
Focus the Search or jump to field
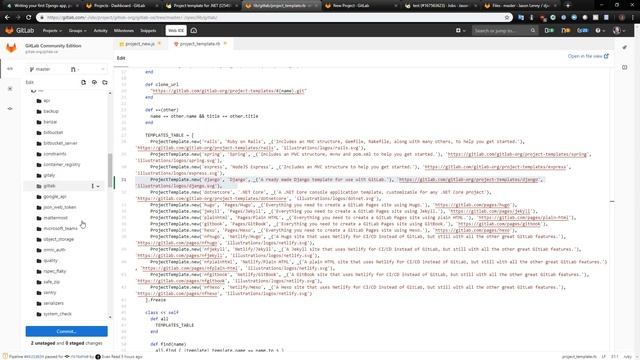(505, 31)
